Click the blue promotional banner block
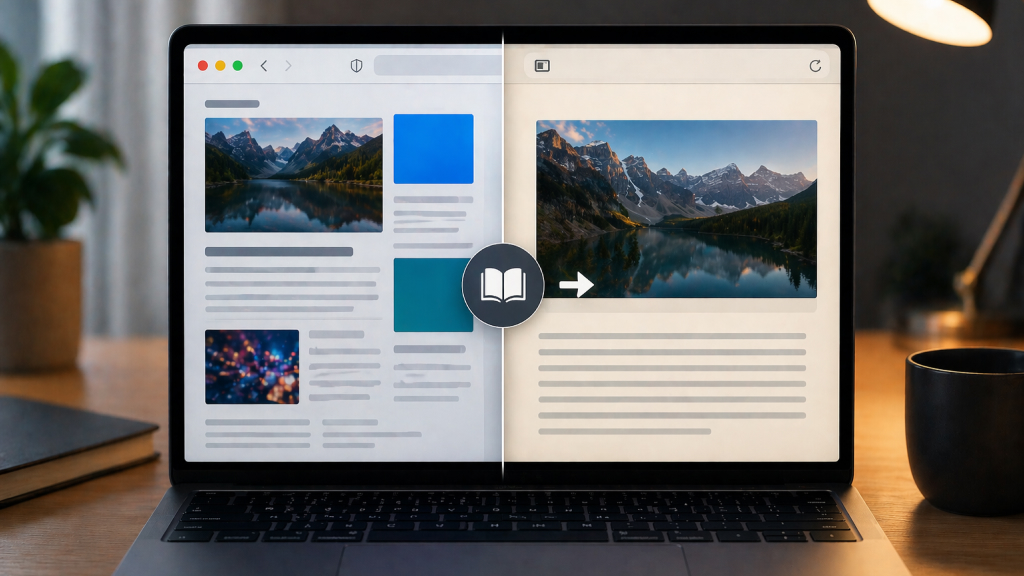The height and width of the screenshot is (576, 1024). click(433, 150)
